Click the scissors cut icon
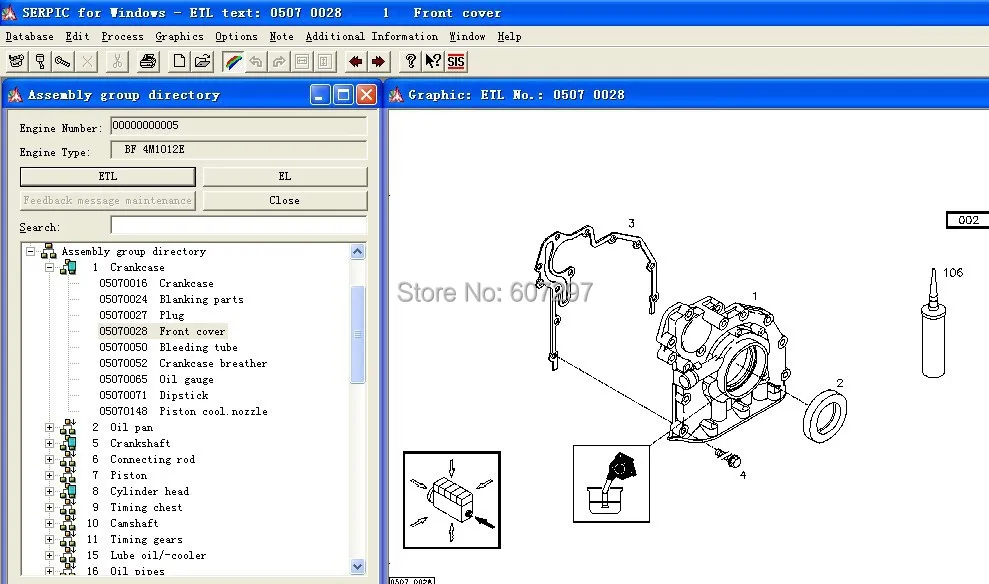This screenshot has height=584, width=989. 117,61
